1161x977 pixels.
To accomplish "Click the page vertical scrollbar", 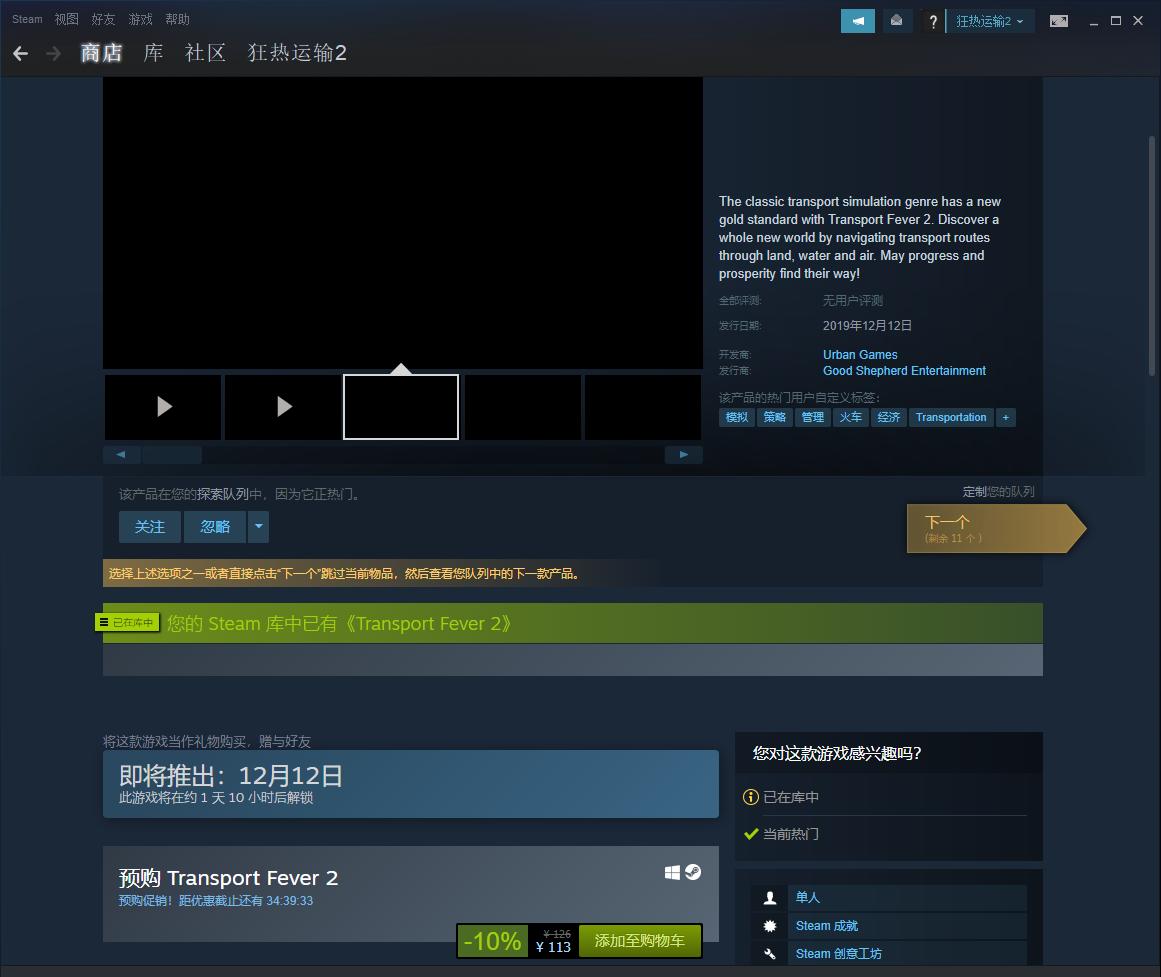I will [x=1151, y=256].
